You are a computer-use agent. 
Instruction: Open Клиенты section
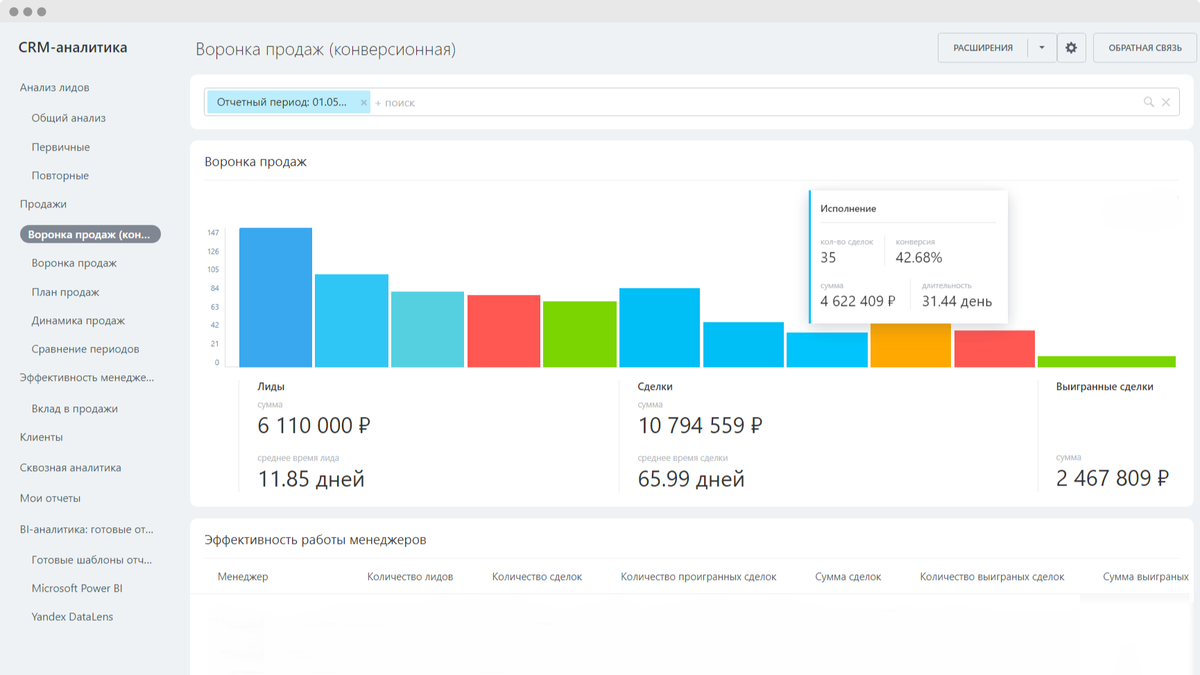[41, 438]
